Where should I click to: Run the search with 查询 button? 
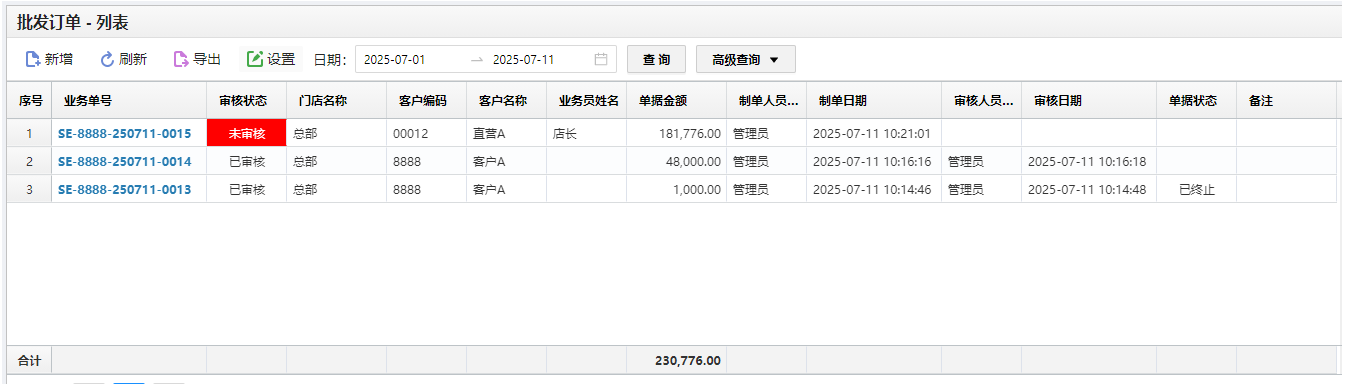[656, 59]
